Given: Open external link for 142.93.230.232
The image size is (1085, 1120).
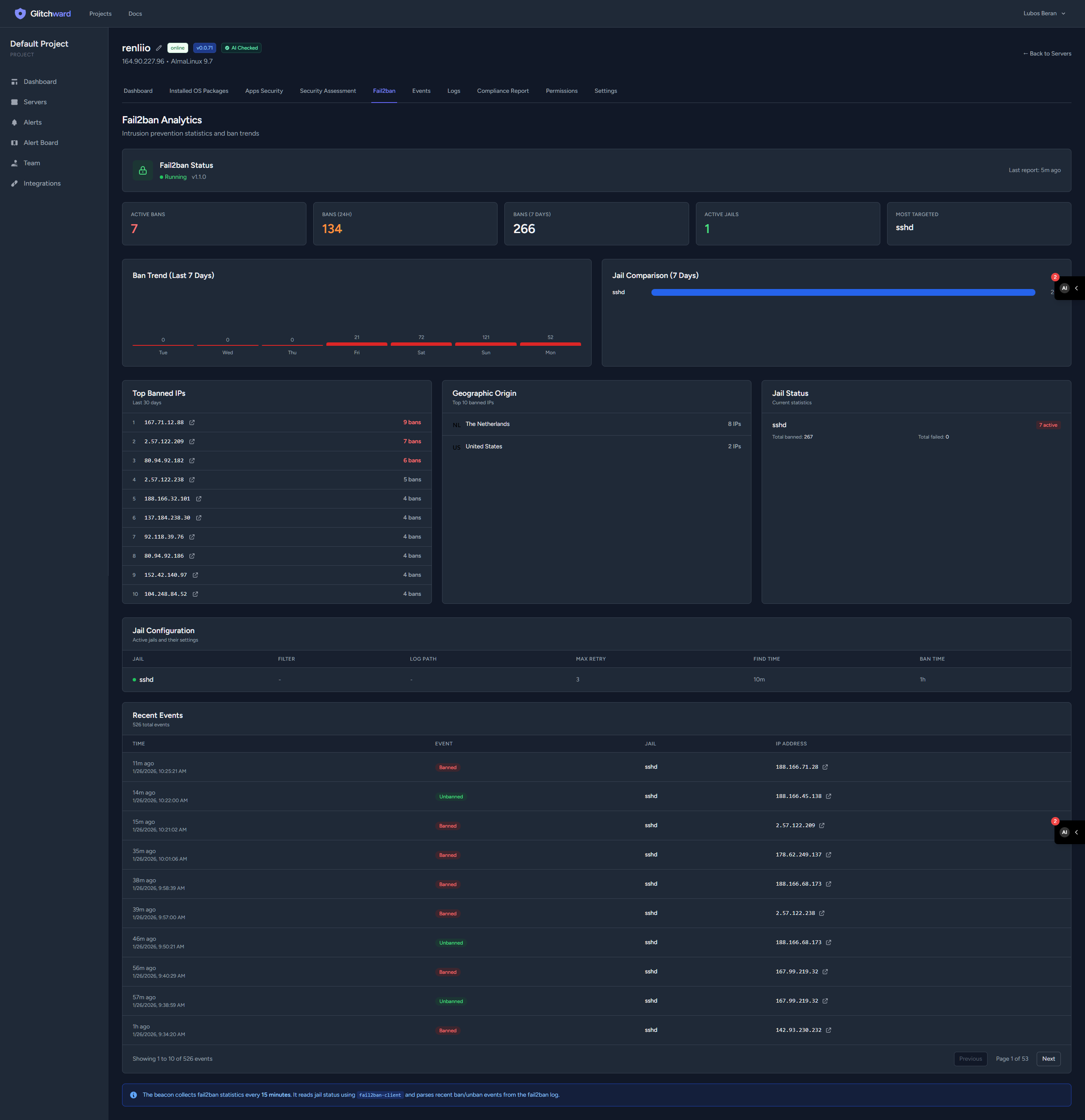Looking at the screenshot, I should 828,1030.
